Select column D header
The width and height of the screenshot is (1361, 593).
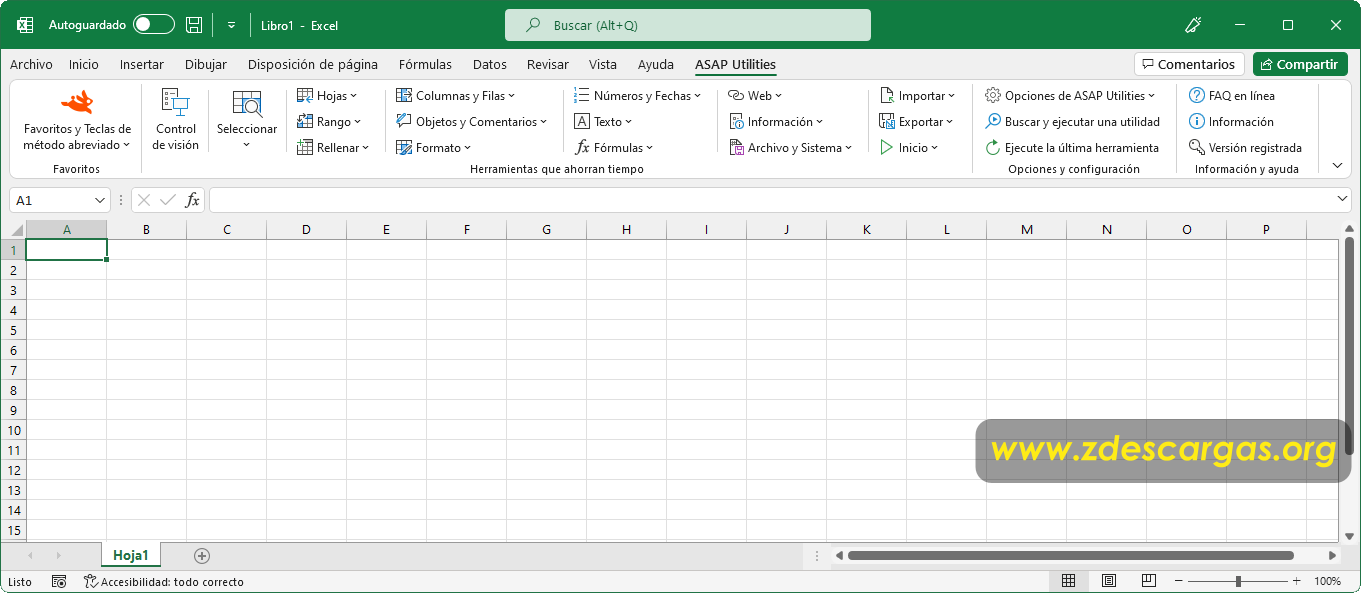click(306, 229)
